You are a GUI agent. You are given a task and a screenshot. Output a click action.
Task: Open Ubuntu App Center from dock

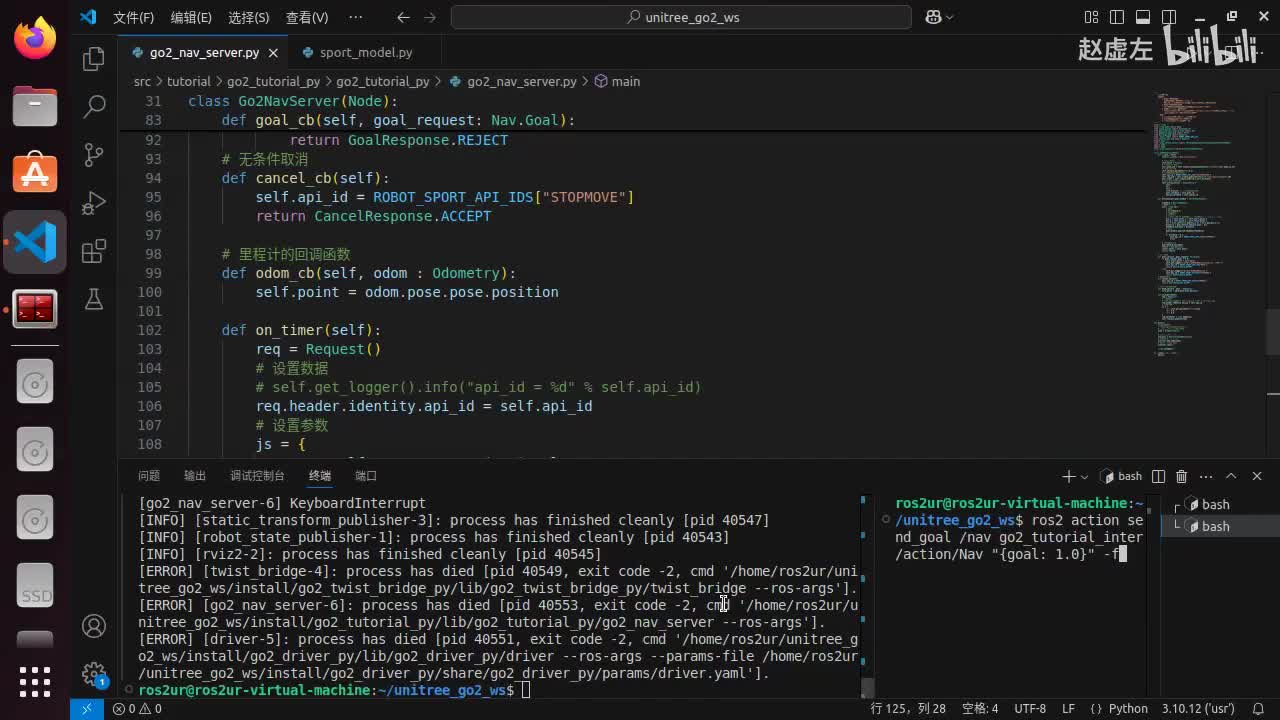35,173
